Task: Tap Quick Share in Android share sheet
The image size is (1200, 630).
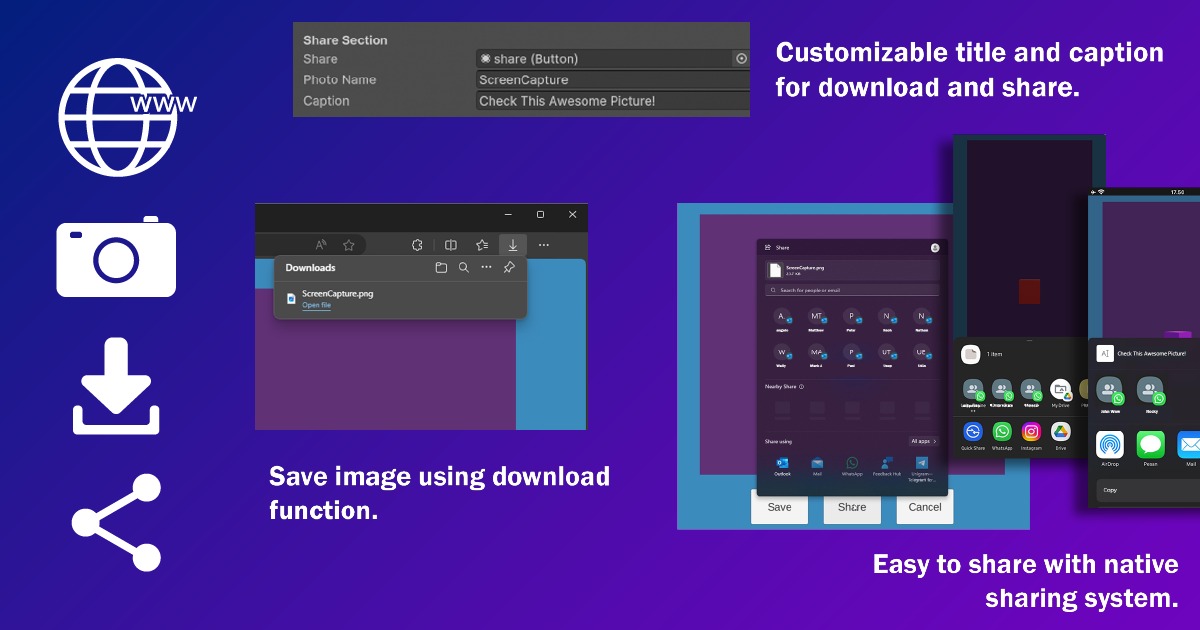Action: (x=973, y=436)
